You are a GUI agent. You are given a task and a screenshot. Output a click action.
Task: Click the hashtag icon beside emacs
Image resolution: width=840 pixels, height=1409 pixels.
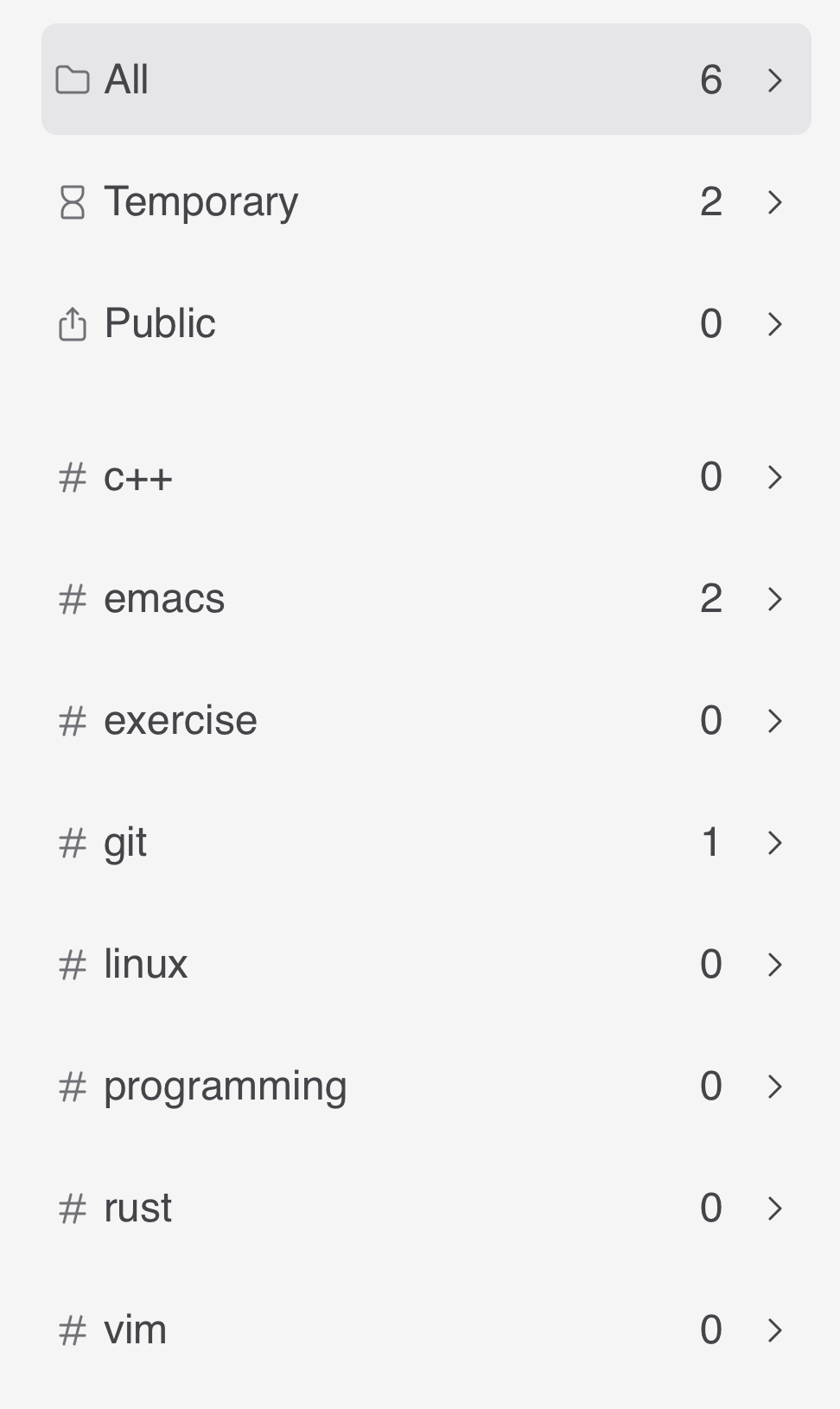click(73, 597)
